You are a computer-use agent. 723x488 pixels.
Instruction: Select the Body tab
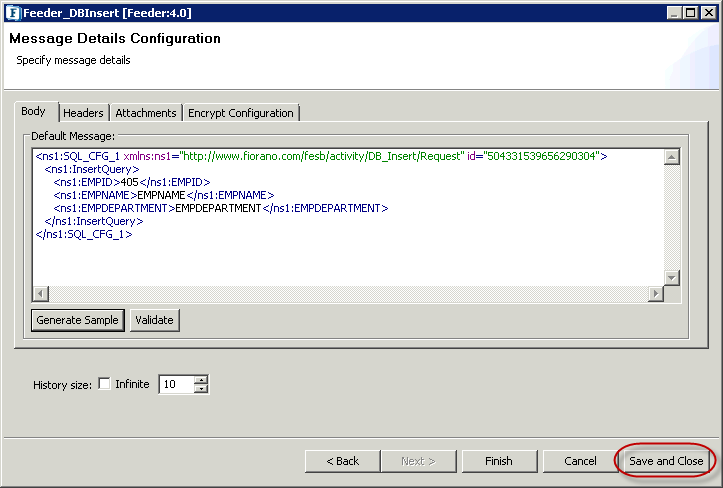(34, 112)
